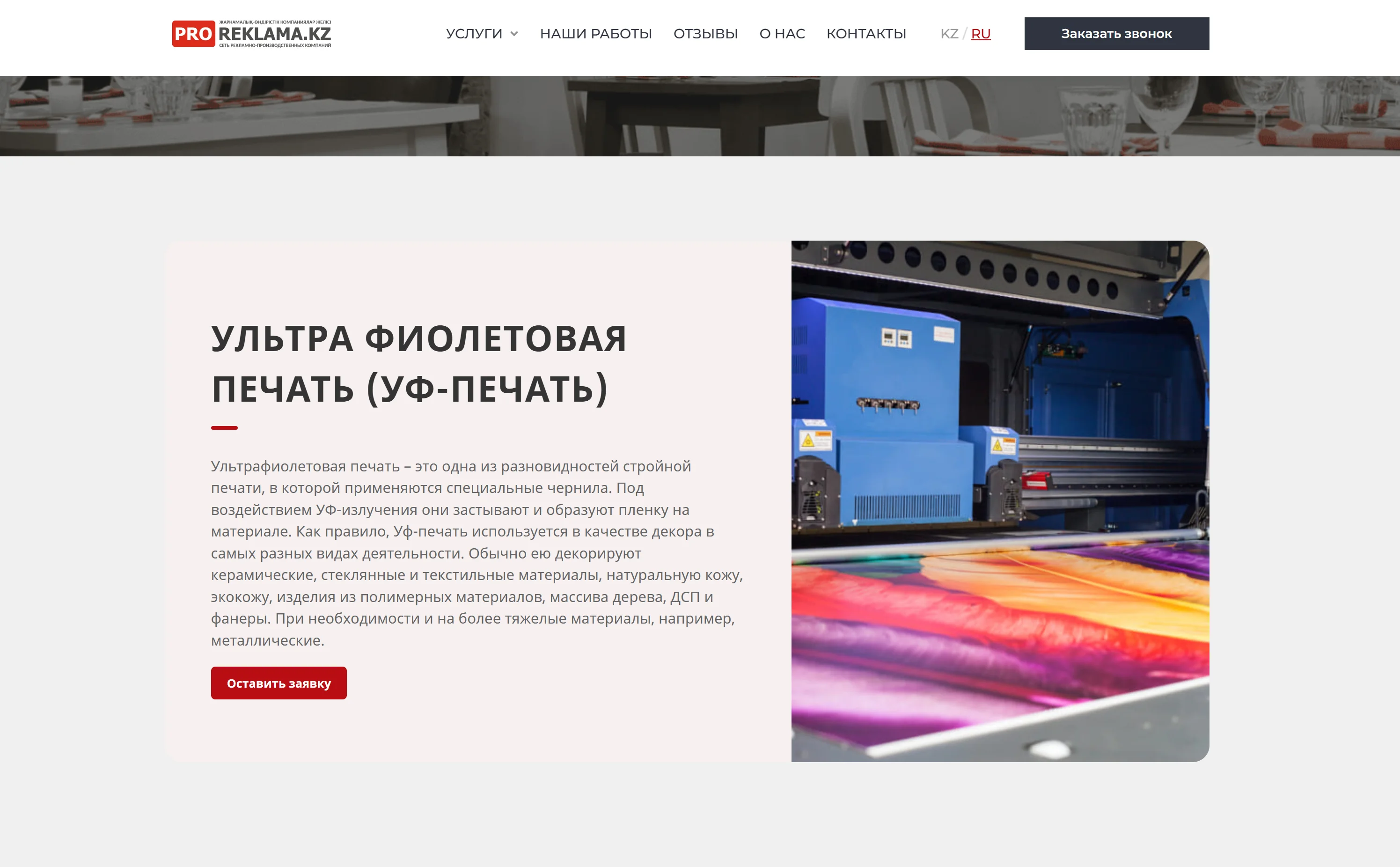This screenshot has height=867, width=1400.
Task: Click the Заказать звонок button
Action: click(1116, 34)
